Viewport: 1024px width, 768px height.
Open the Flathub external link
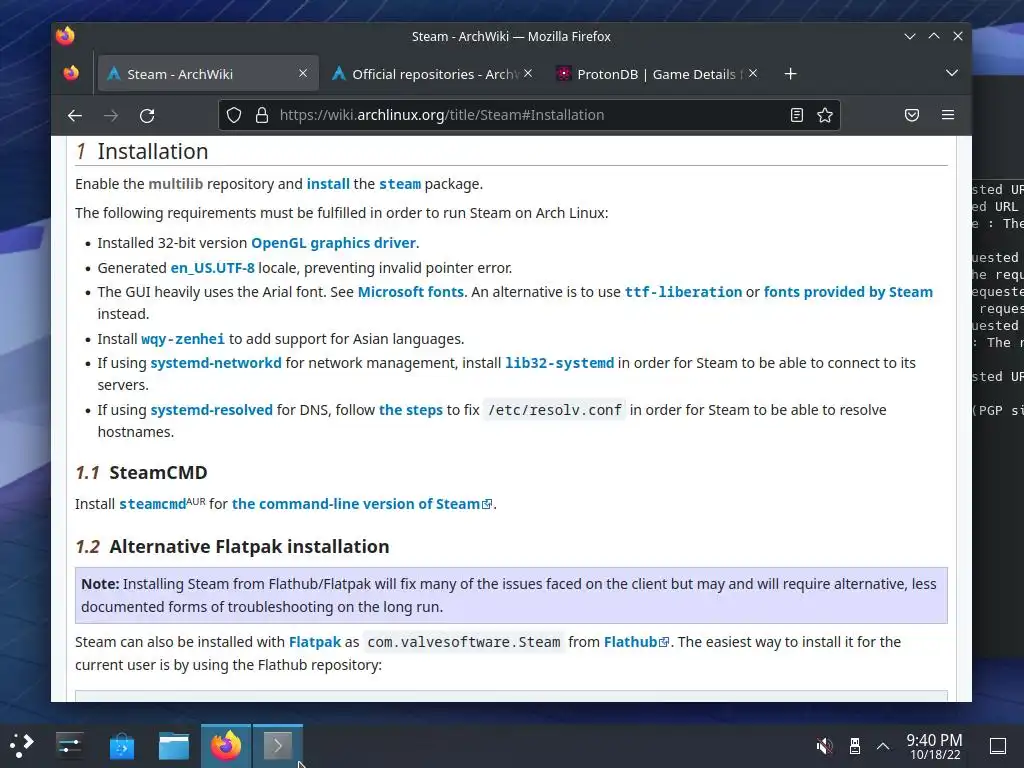636,642
